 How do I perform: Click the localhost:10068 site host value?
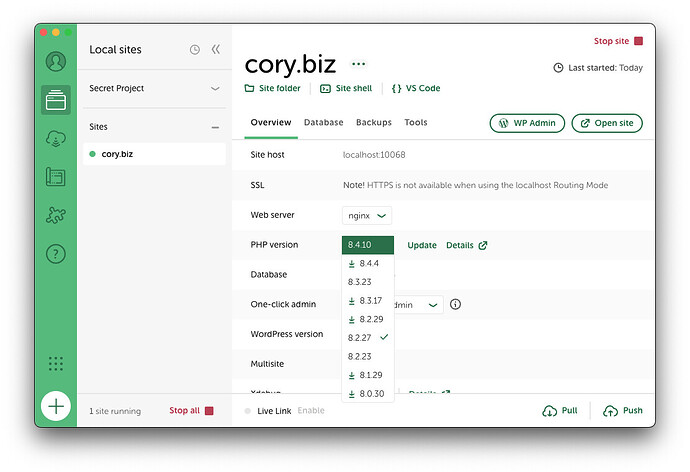click(374, 155)
